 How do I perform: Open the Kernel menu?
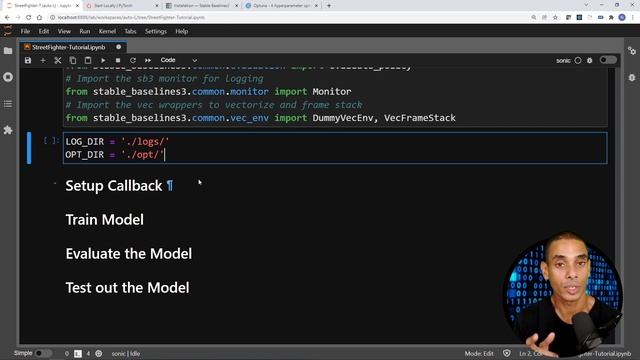tap(107, 31)
